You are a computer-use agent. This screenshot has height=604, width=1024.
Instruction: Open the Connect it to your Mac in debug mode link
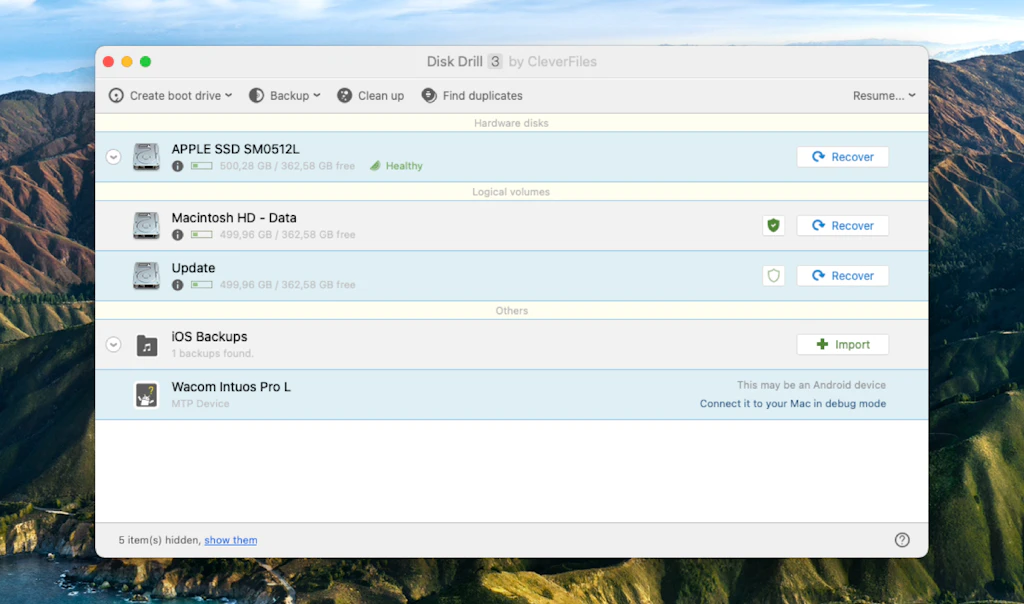coord(793,404)
